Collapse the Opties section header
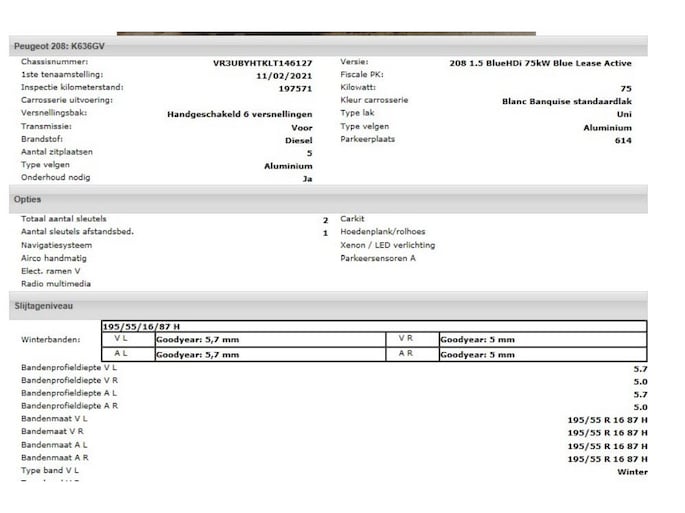The height and width of the screenshot is (513, 685). point(28,199)
